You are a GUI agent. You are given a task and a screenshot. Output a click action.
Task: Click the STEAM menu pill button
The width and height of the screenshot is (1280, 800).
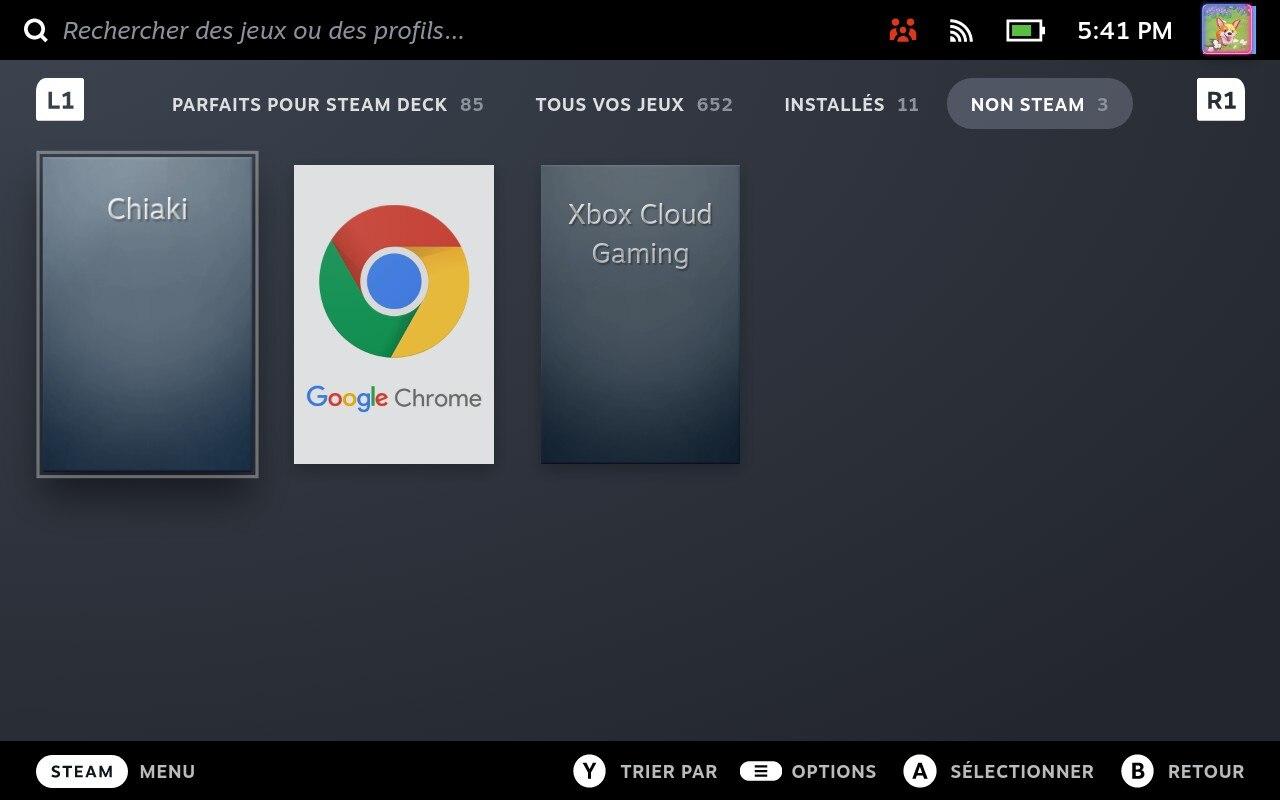[82, 771]
